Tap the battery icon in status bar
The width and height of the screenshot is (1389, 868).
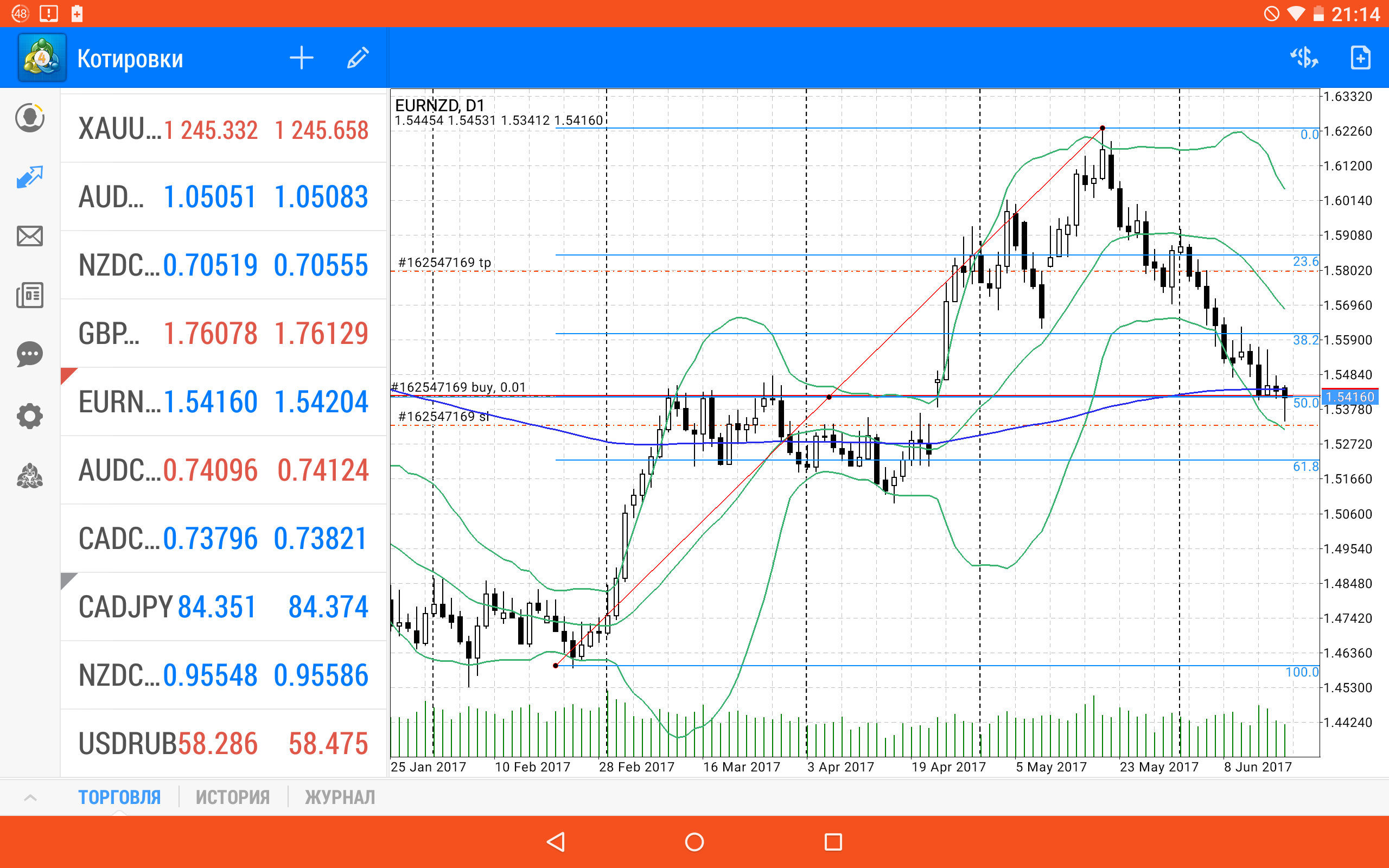pos(1320,14)
